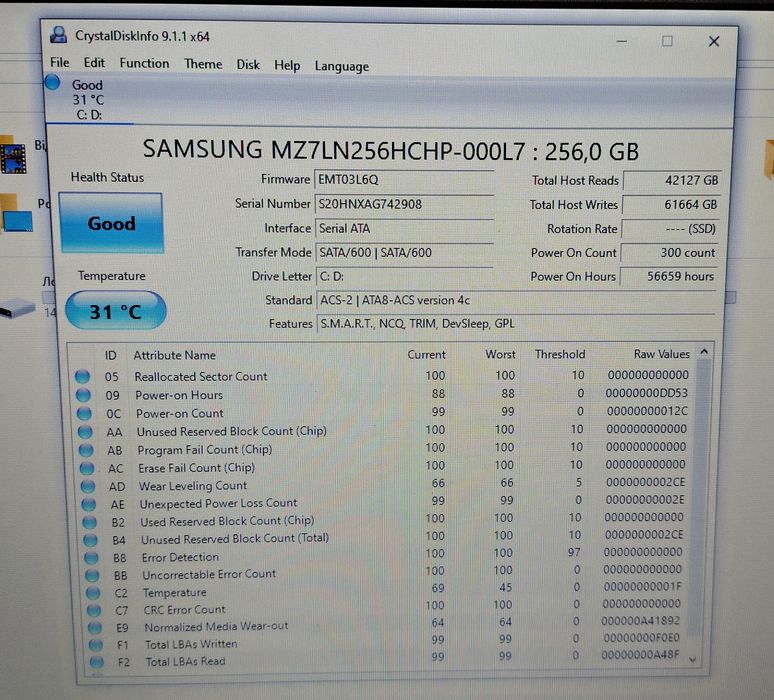This screenshot has height=700, width=774.
Task: Click the Interface field Serial ATA
Action: point(404,228)
